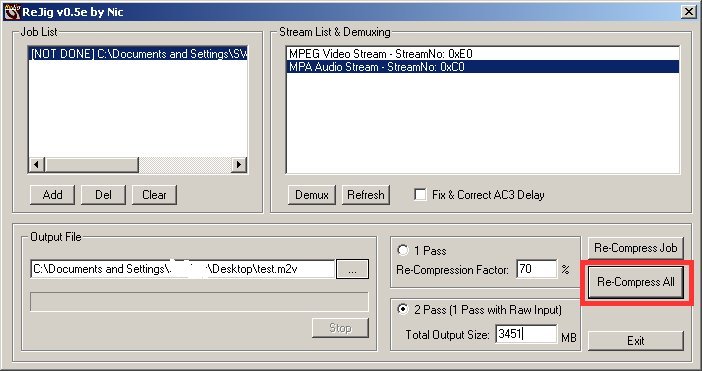Click the Add job button
Viewport: 702px width, 371px height.
52,195
